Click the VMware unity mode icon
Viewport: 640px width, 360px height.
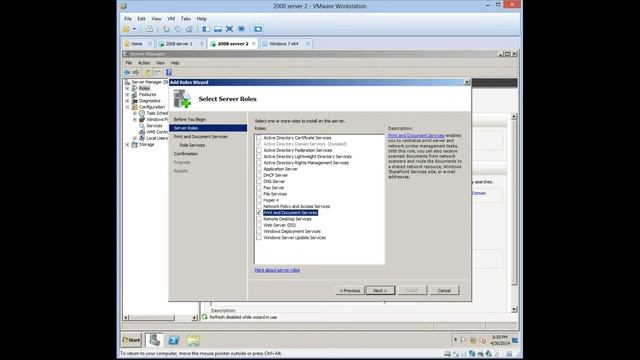[x=241, y=29]
